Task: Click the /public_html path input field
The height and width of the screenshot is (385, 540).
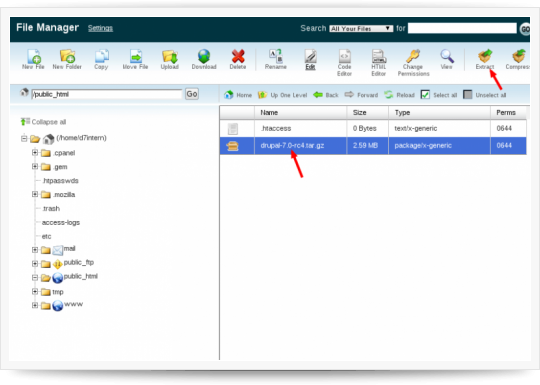Action: point(107,94)
